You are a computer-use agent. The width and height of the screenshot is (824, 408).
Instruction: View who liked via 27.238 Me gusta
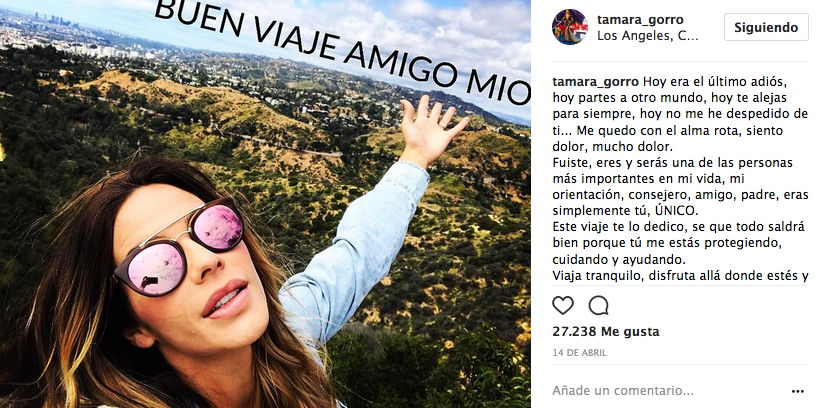click(605, 332)
